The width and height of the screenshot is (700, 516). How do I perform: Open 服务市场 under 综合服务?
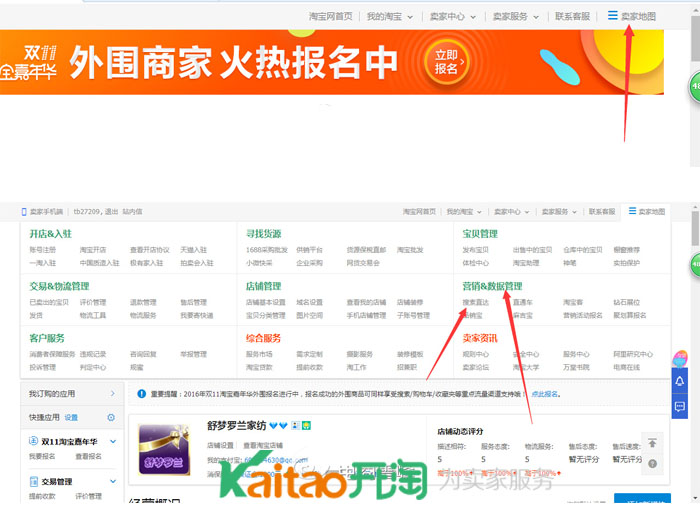click(x=259, y=354)
